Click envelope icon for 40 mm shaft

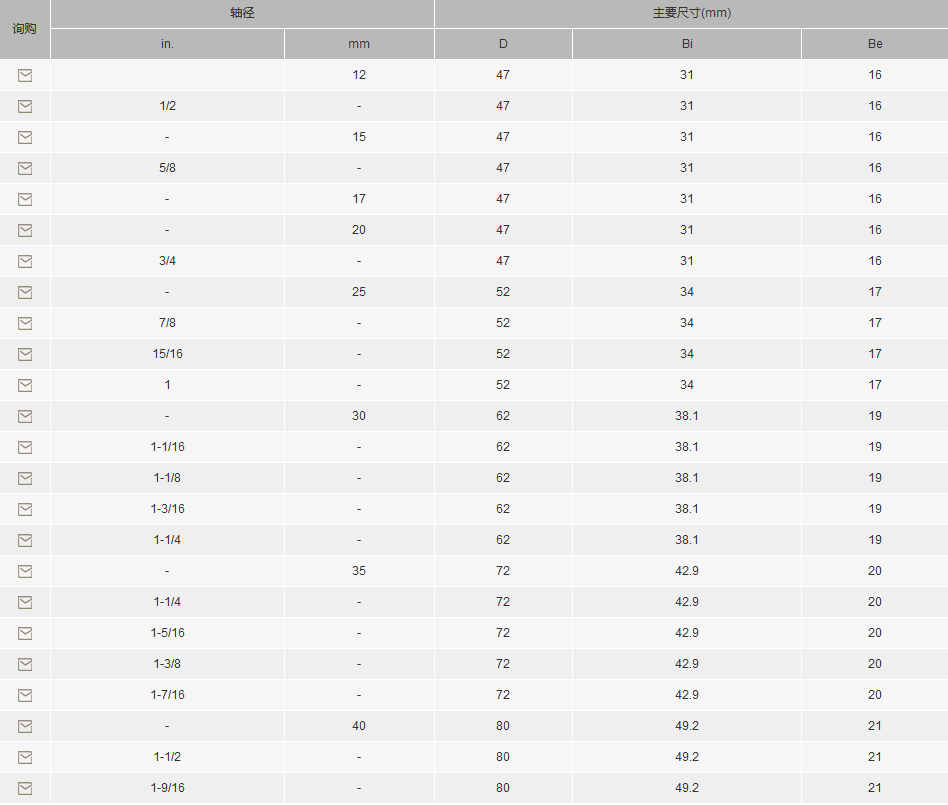(25, 726)
